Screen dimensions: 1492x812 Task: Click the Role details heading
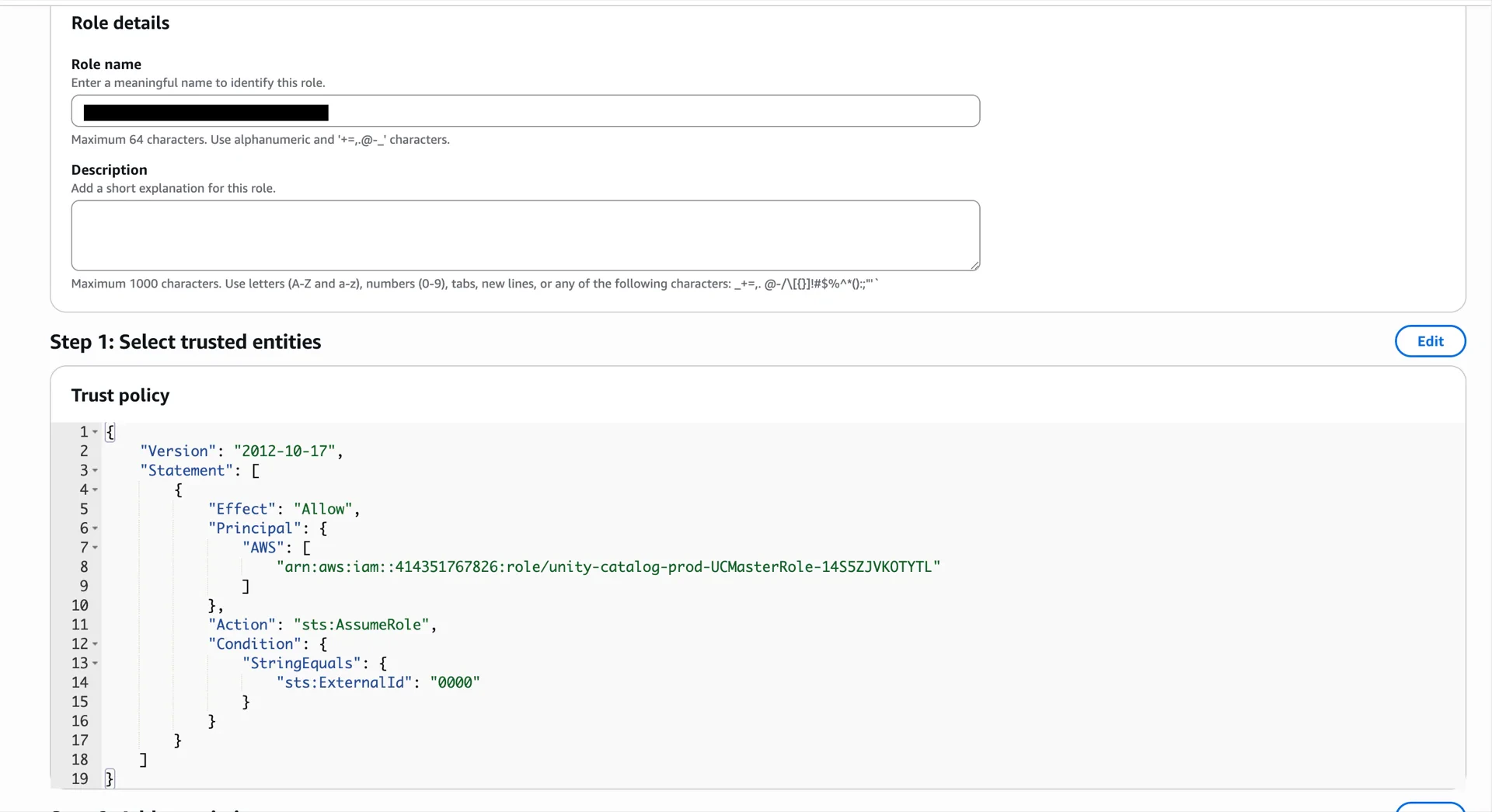(120, 23)
